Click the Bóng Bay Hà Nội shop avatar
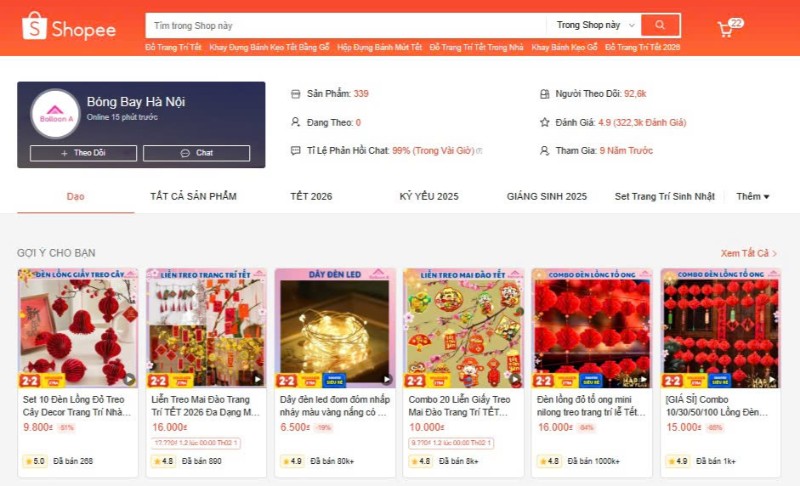The width and height of the screenshot is (800, 486). [55, 114]
